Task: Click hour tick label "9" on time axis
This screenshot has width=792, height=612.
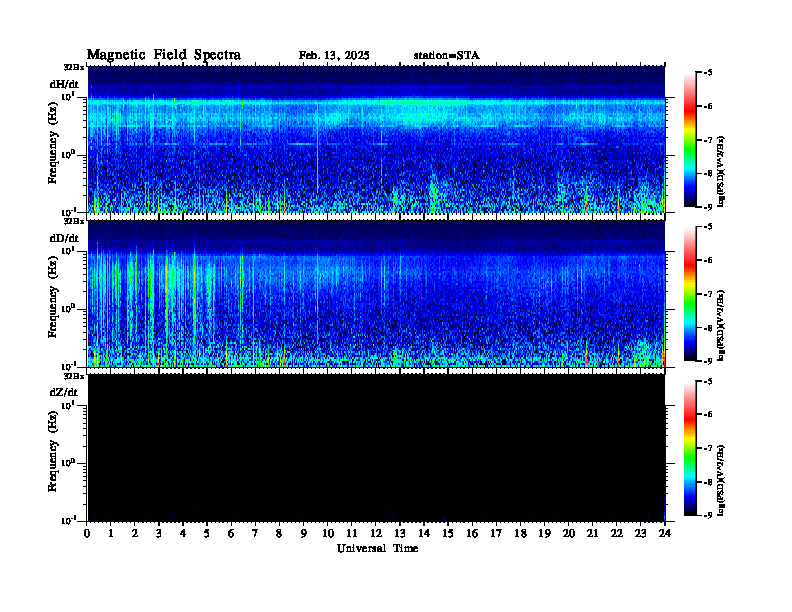Action: 304,534
